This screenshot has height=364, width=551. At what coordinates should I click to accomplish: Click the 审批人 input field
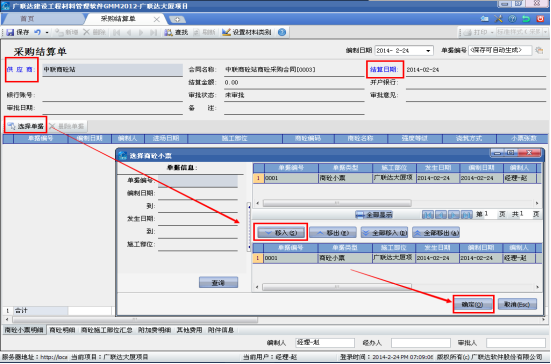[516, 343]
